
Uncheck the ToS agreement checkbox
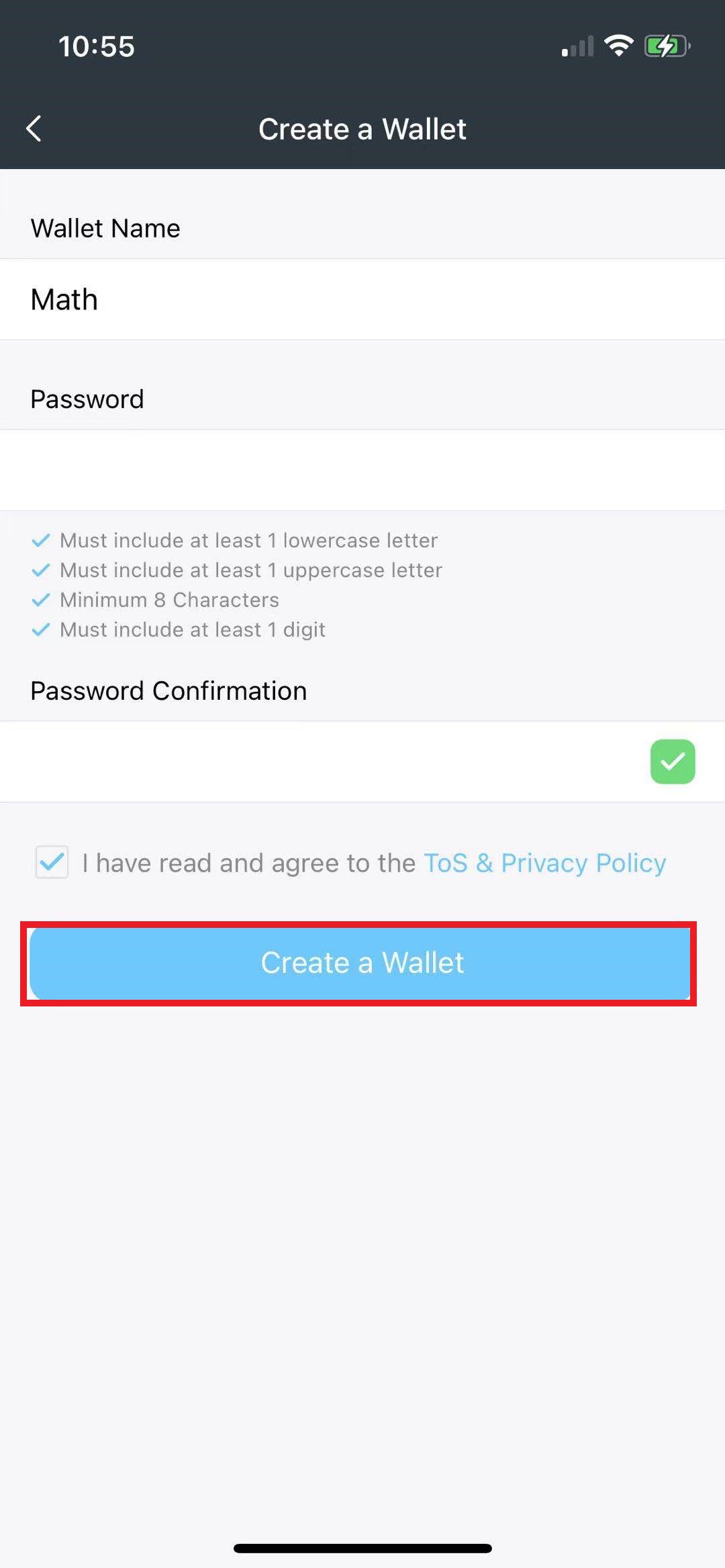pyautogui.click(x=52, y=862)
